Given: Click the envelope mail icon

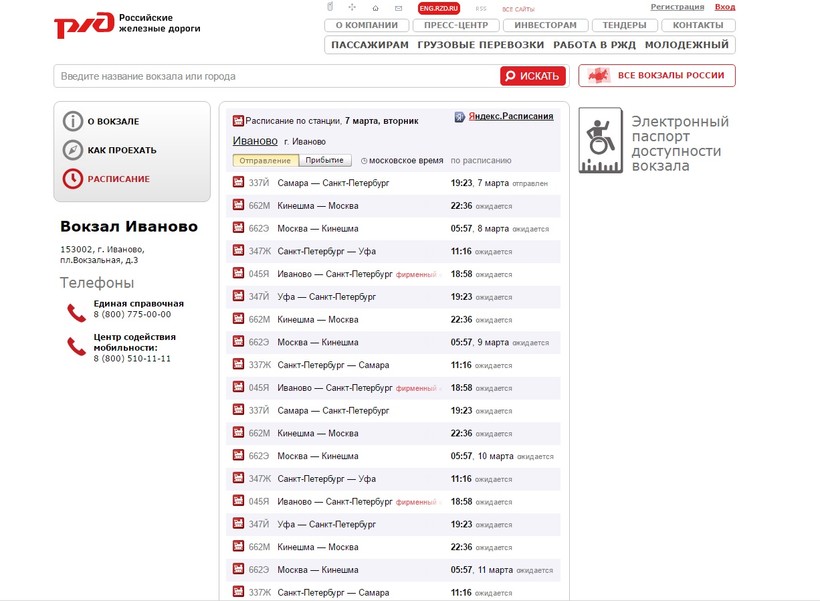Looking at the screenshot, I should click(x=398, y=8).
